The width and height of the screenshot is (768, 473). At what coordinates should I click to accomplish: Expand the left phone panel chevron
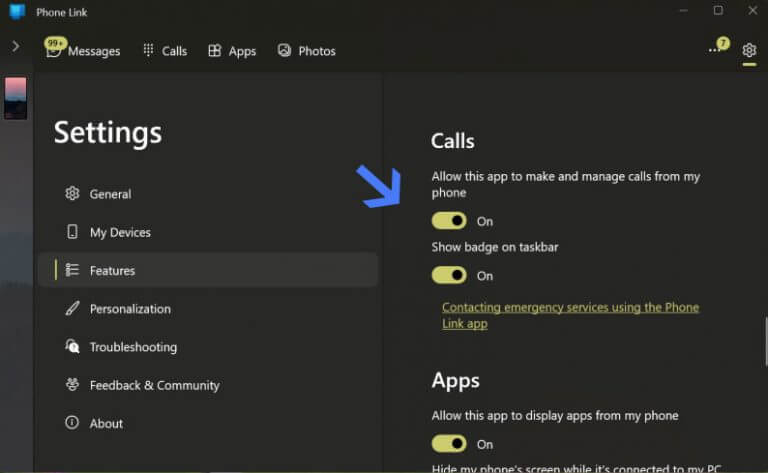coord(16,47)
